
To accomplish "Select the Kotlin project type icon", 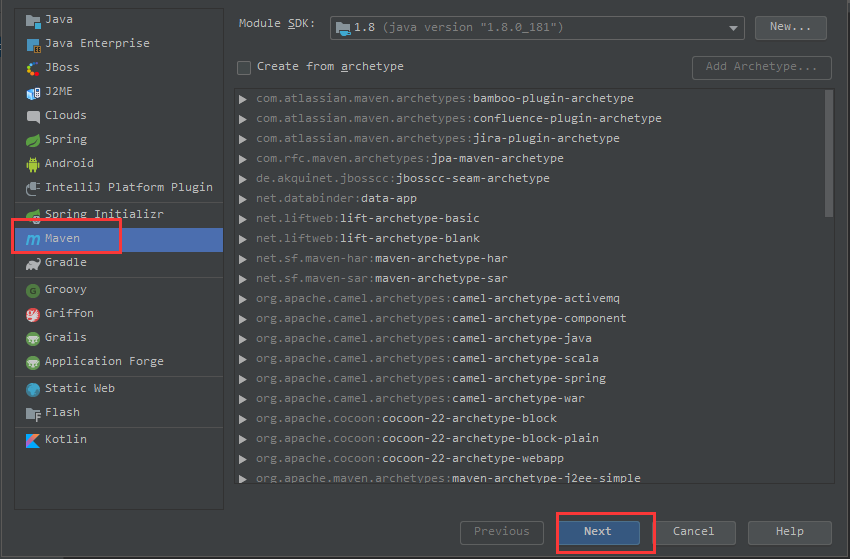I will pyautogui.click(x=33, y=440).
